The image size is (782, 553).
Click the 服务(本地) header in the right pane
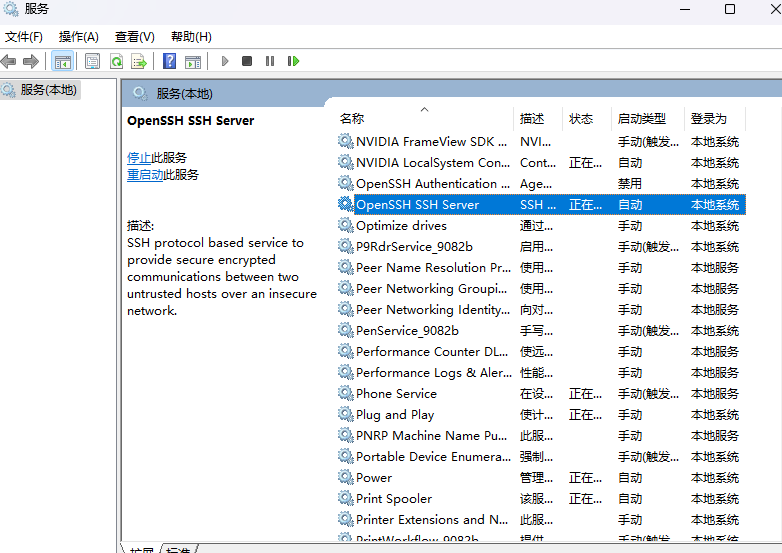pos(185,94)
